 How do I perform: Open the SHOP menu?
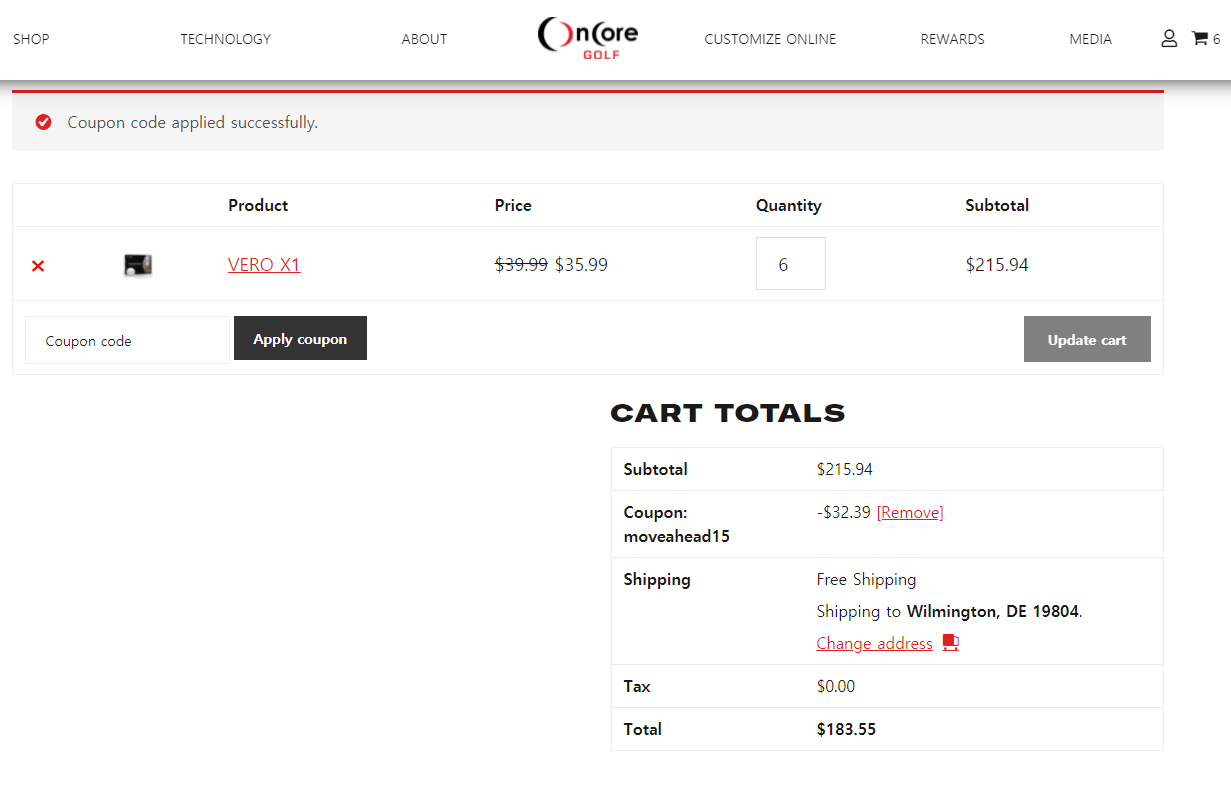[x=31, y=39]
